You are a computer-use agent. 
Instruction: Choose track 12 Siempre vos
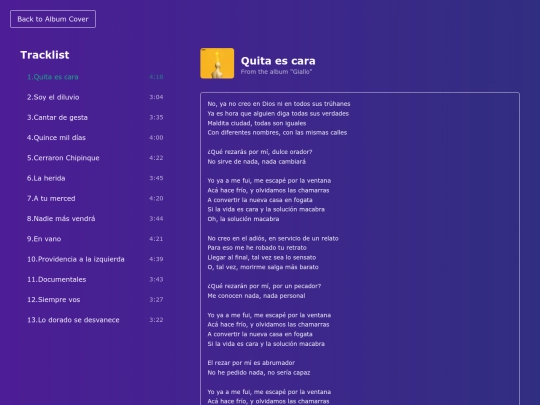coord(95,300)
